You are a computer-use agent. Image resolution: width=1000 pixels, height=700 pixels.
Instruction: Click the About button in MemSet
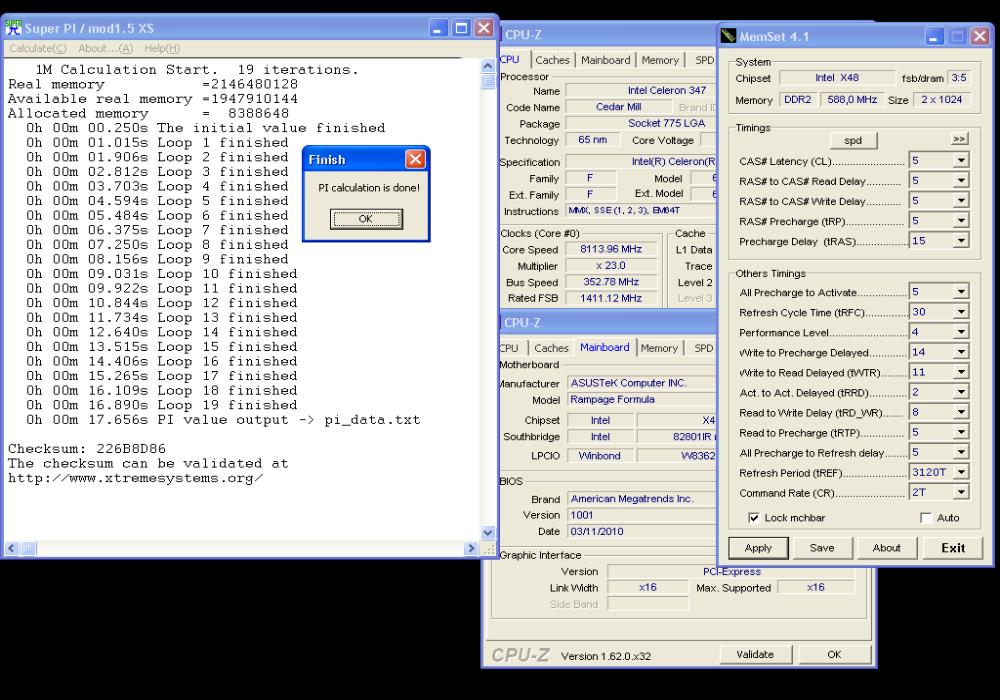[x=886, y=548]
